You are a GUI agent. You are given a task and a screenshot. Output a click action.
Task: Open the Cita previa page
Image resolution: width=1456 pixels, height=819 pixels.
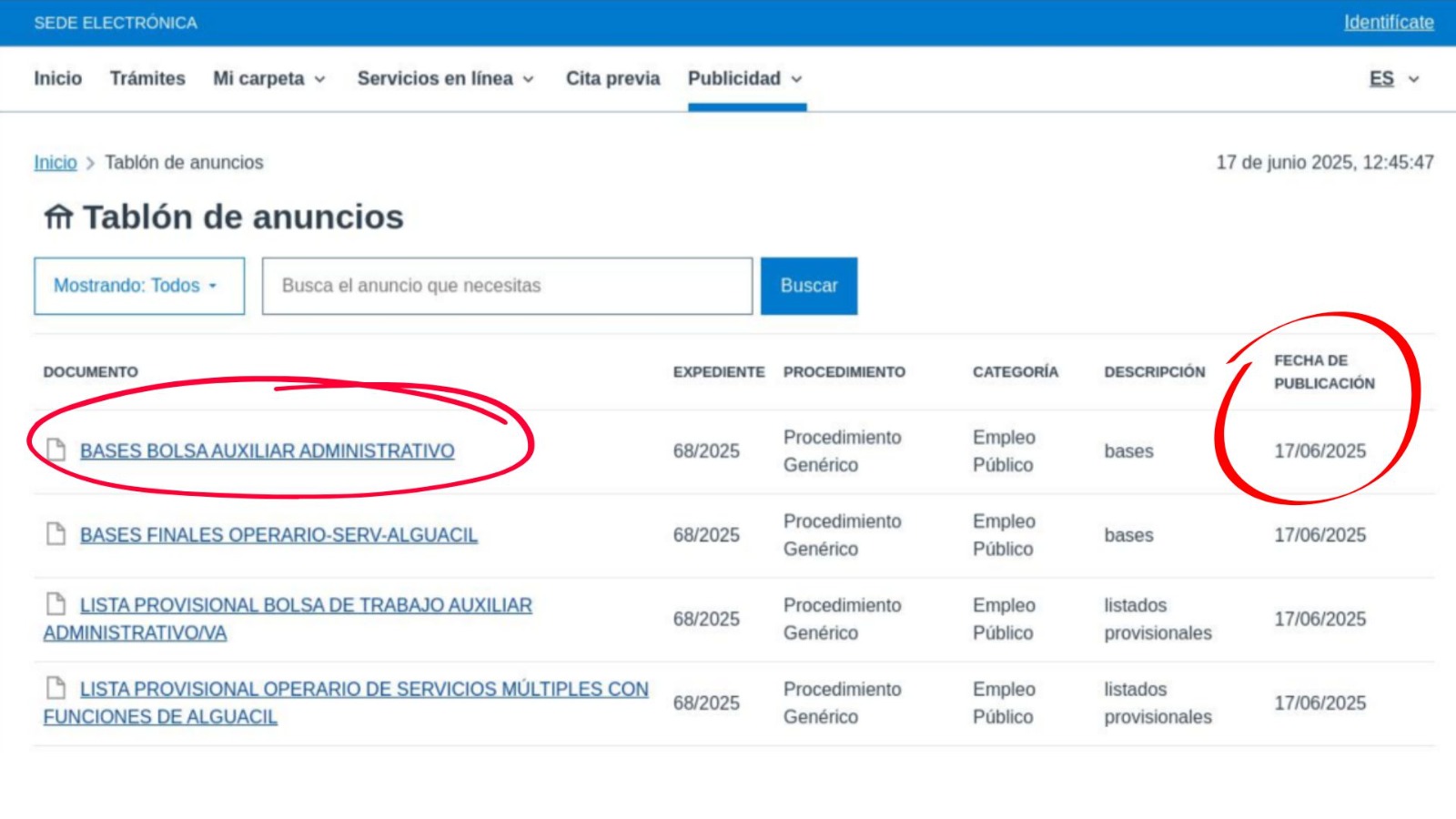612,79
